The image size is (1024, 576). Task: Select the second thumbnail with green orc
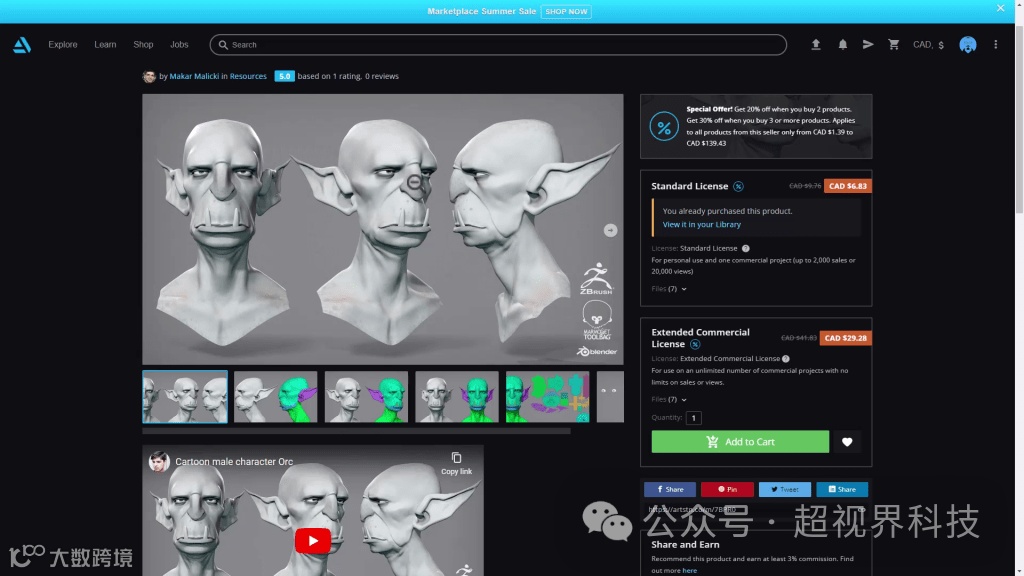click(276, 396)
